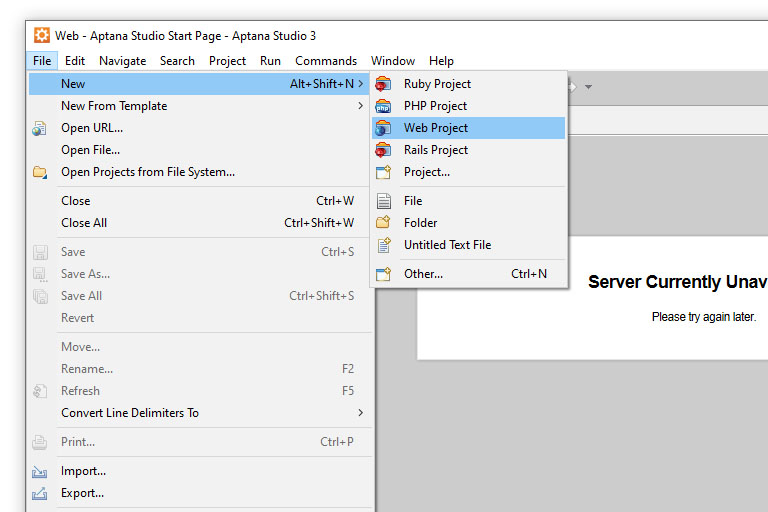Image resolution: width=768 pixels, height=512 pixels.
Task: Open the toolbar dropdown arrow
Action: coord(588,87)
